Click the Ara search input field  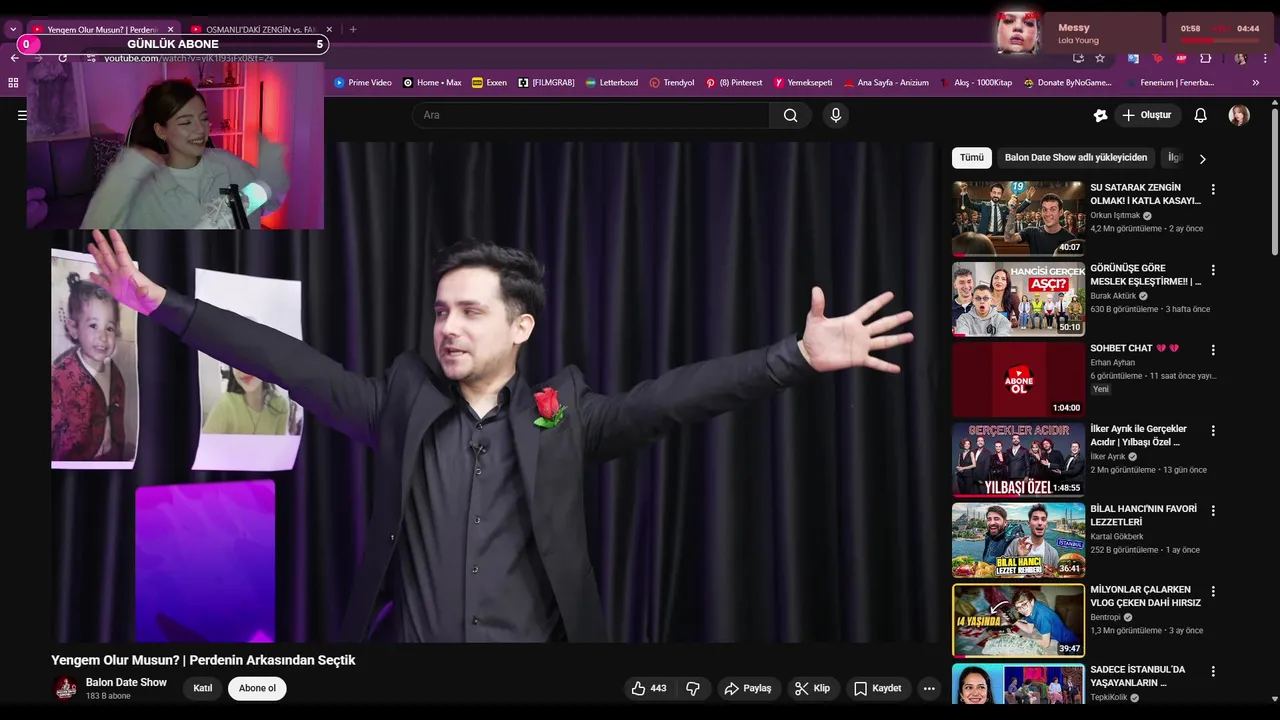[591, 115]
